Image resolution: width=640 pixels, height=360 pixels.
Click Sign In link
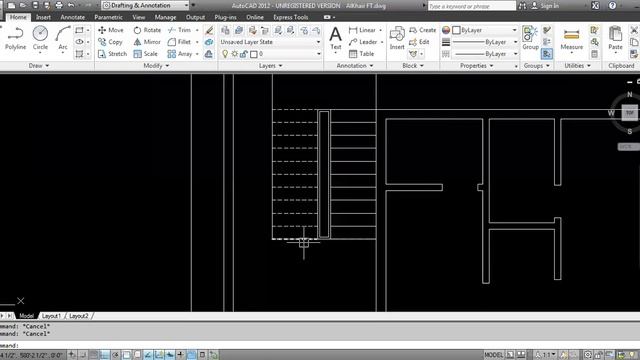click(x=549, y=6)
